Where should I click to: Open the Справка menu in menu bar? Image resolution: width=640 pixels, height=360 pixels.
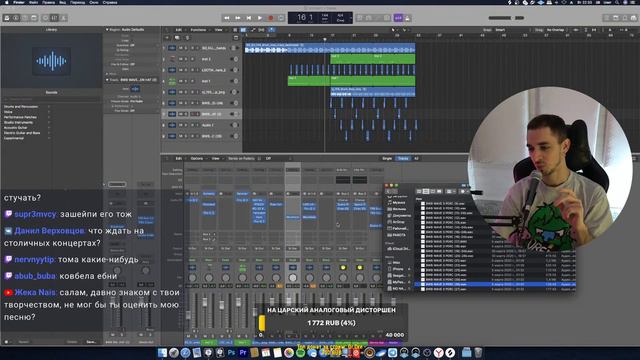(x=110, y=2)
